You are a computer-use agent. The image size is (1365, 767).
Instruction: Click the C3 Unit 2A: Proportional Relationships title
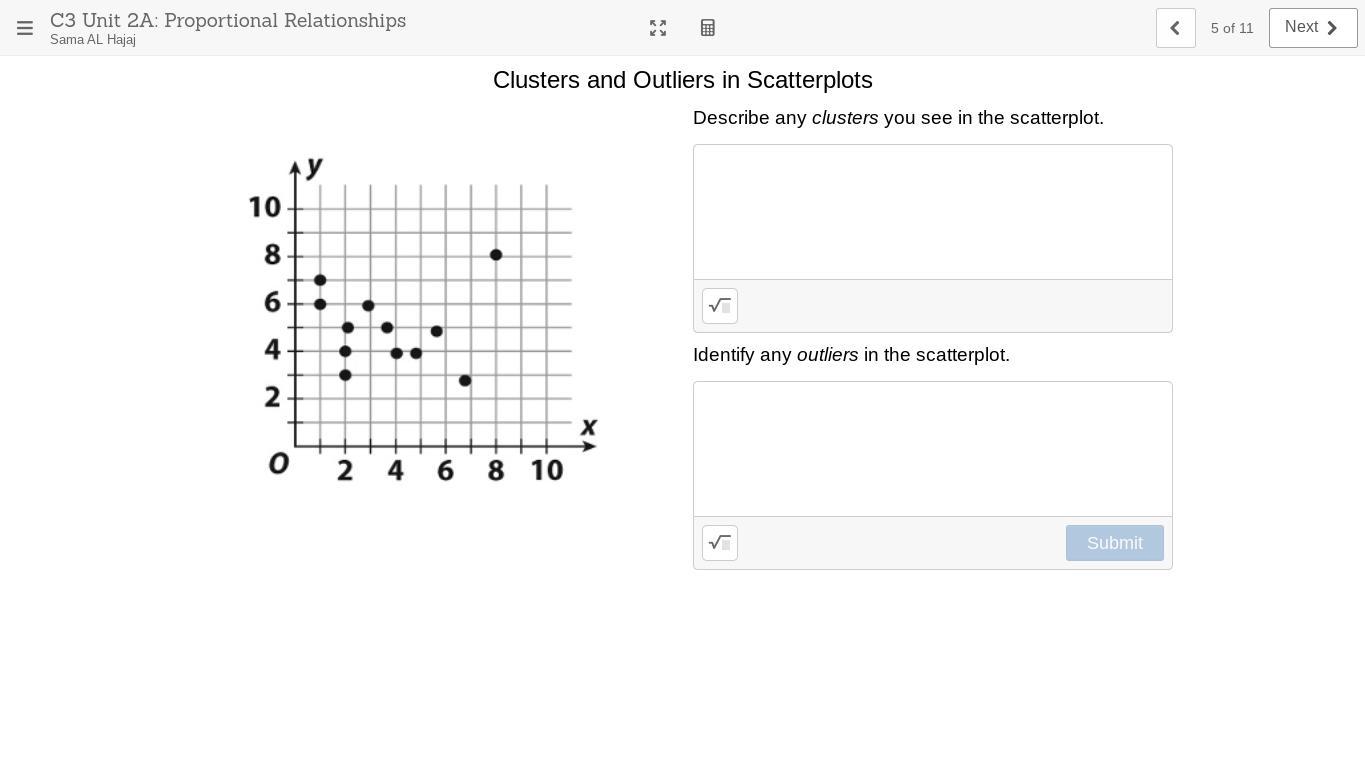228,20
